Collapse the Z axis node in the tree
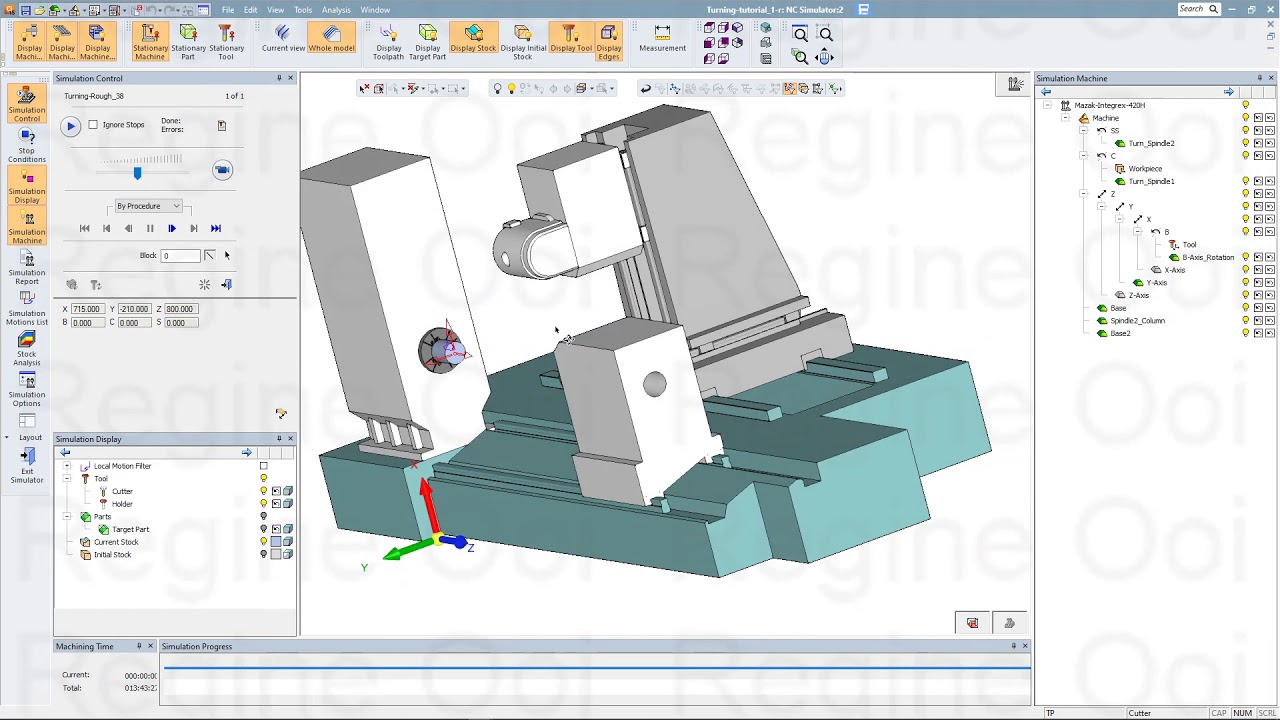The image size is (1280, 720). [1083, 194]
